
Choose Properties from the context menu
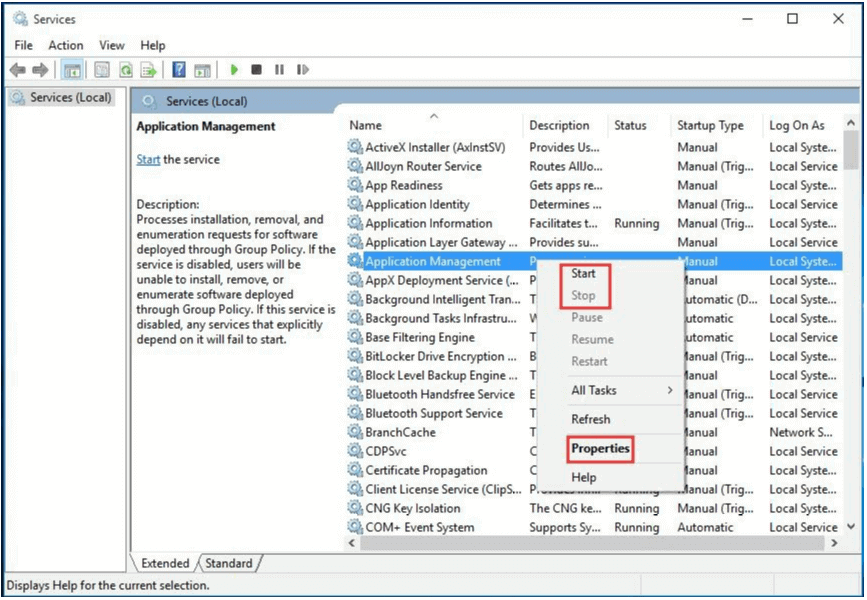[x=600, y=449]
